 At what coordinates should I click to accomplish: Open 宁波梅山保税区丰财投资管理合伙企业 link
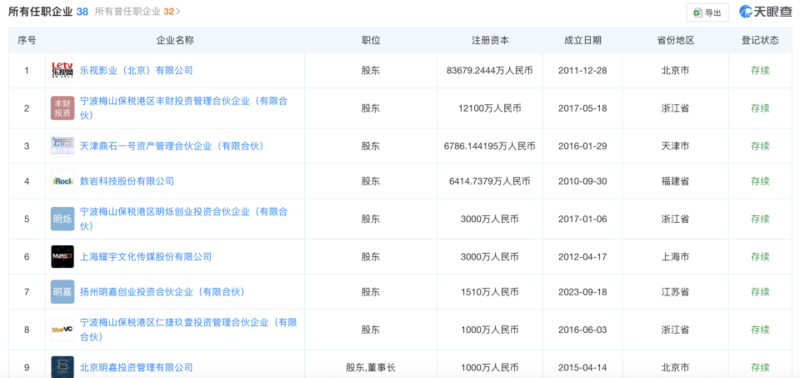click(184, 108)
